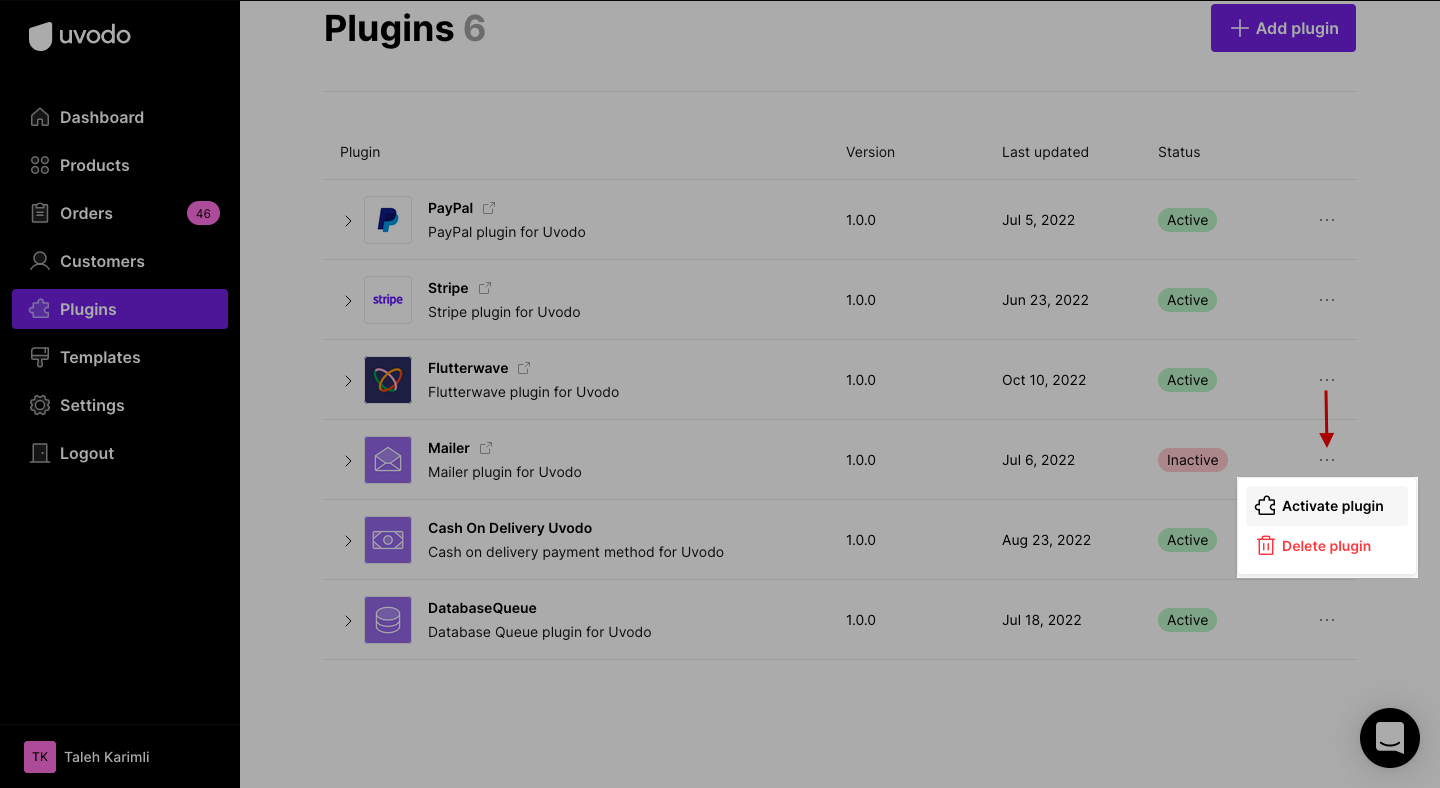
Task: Click the uvodo logo in sidebar
Action: pos(80,36)
